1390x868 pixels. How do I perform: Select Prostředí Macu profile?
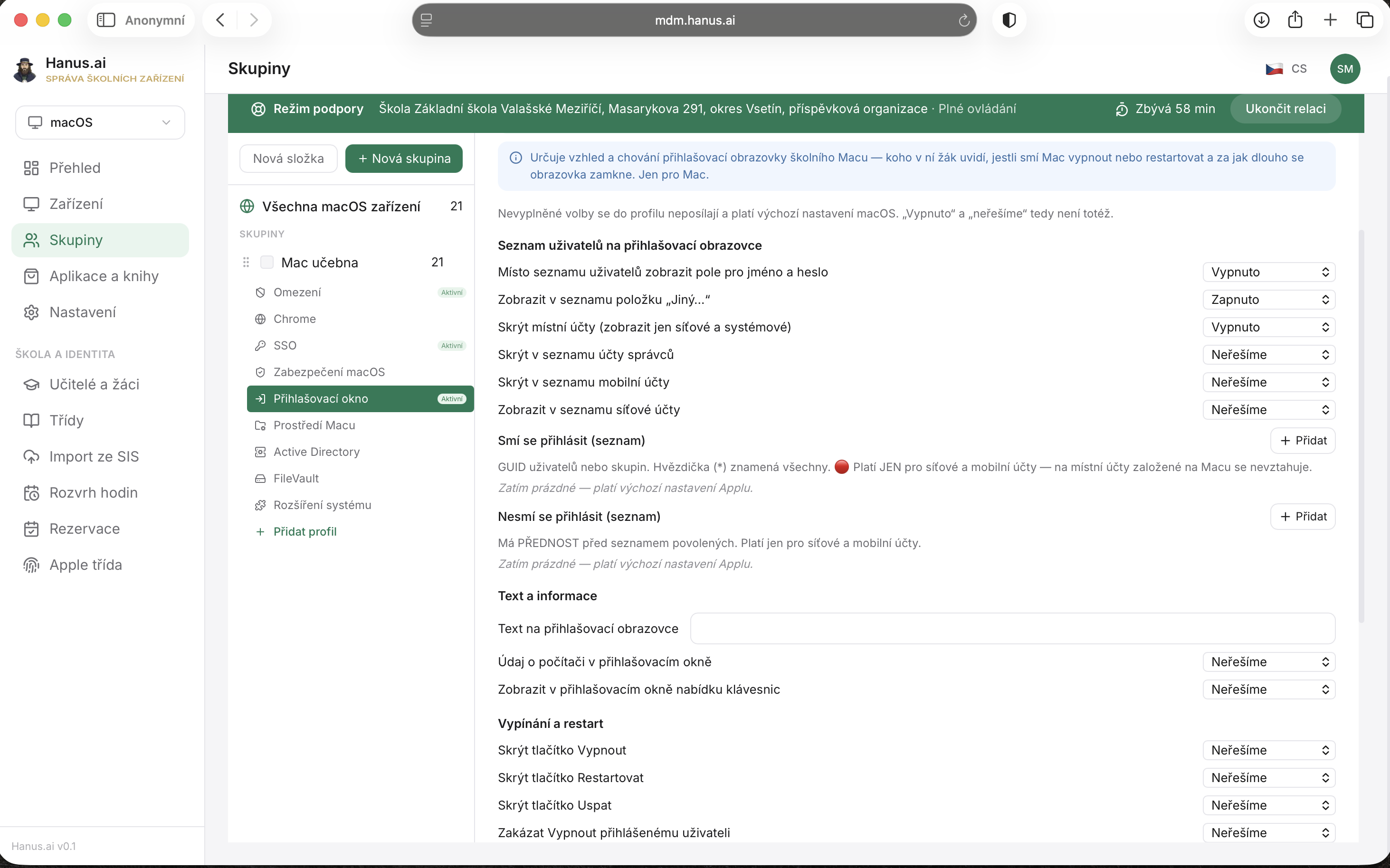point(360,425)
